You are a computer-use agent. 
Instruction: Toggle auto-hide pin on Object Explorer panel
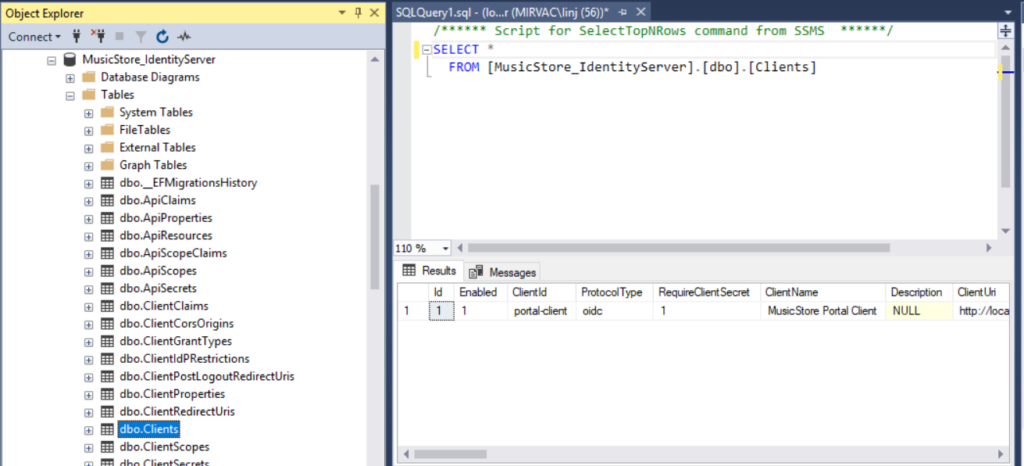point(358,12)
